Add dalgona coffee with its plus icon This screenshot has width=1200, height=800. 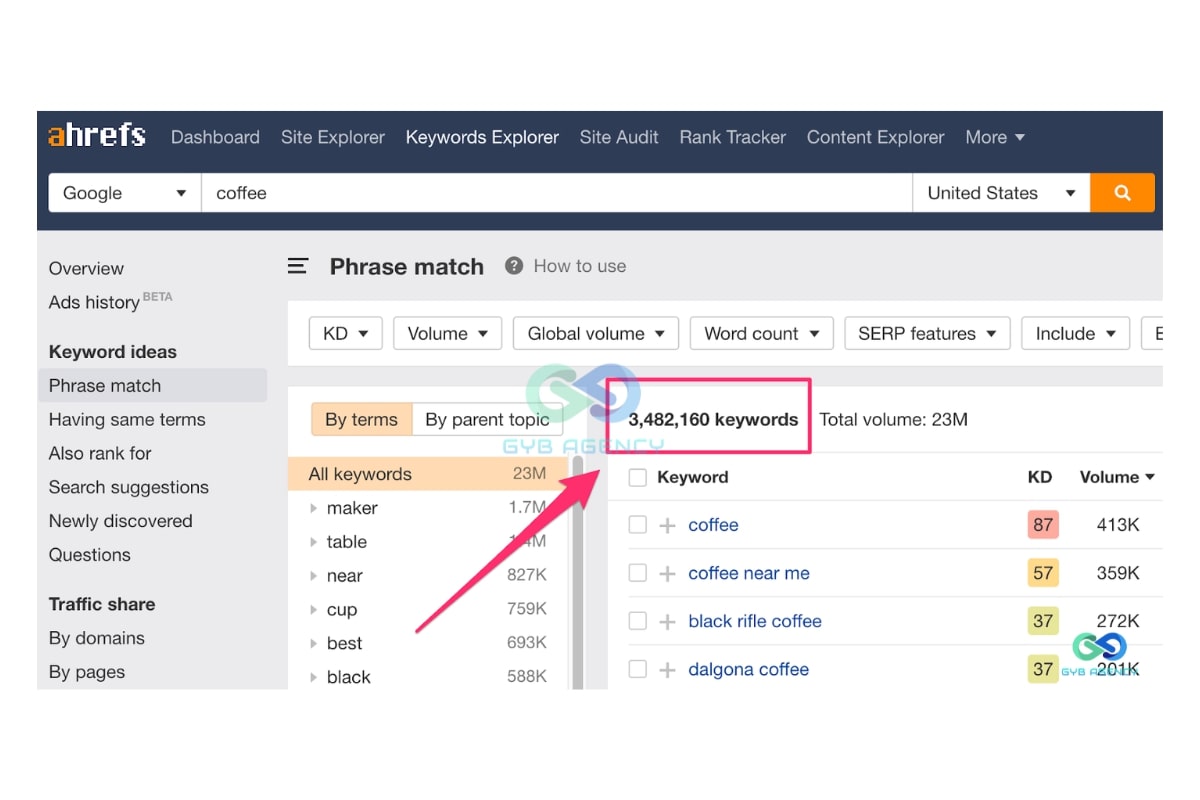pos(668,669)
